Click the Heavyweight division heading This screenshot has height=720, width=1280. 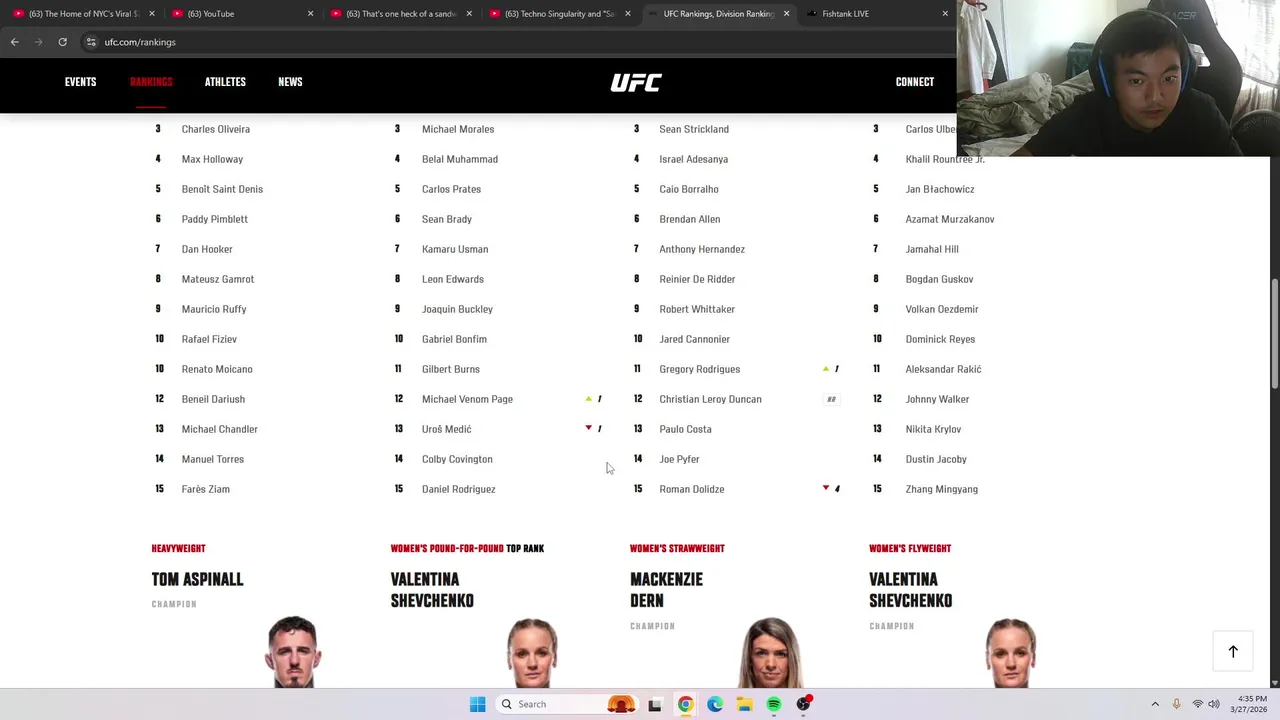[178, 548]
